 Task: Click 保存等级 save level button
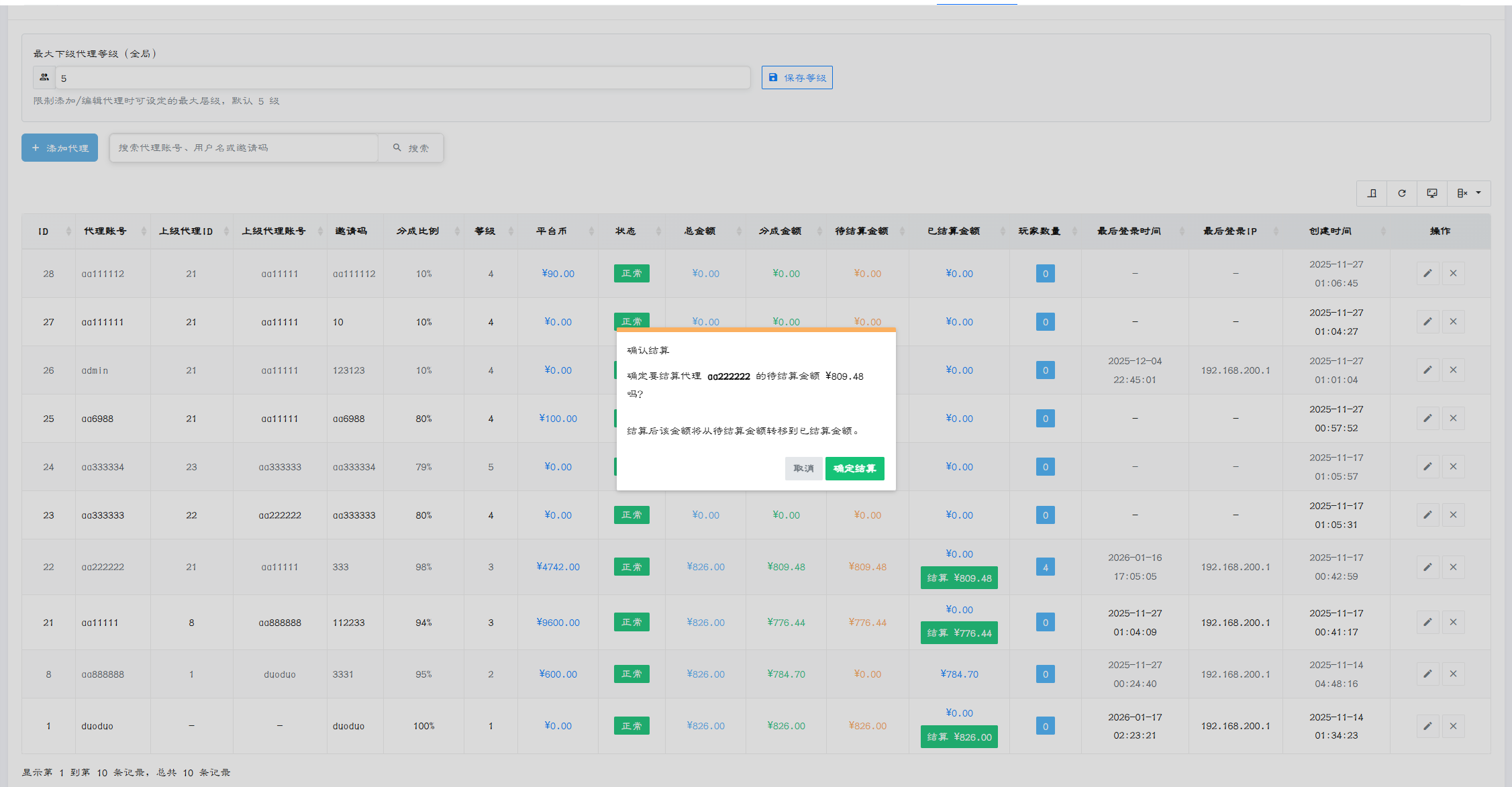click(797, 78)
